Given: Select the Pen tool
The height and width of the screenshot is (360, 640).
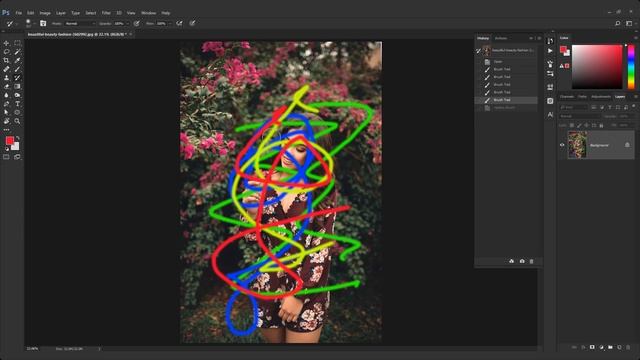Looking at the screenshot, I should click(x=6, y=104).
